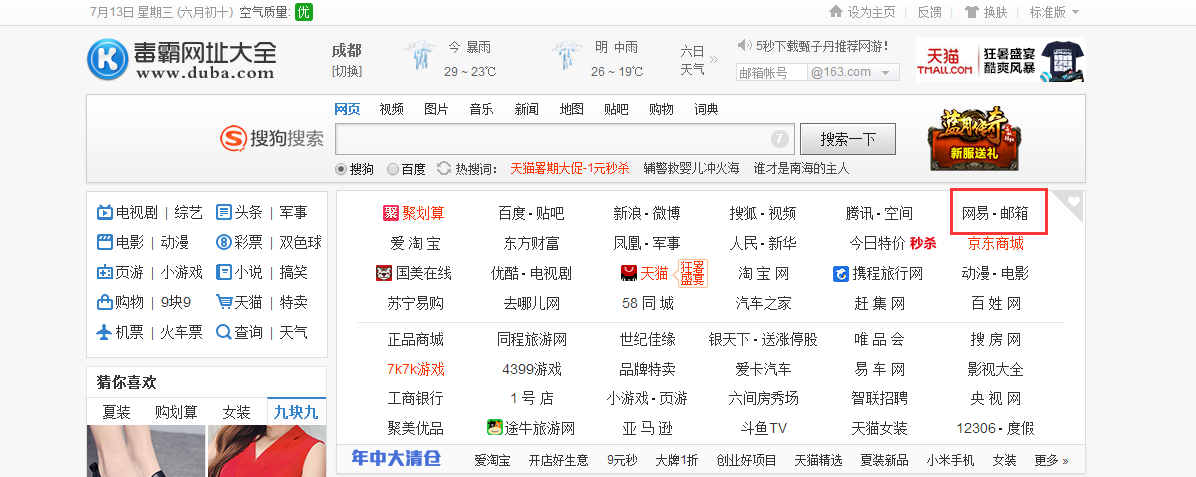Click the Tmall 狂暑盛宴 banner ad
Image resolution: width=1196 pixels, height=477 pixels.
point(1001,60)
